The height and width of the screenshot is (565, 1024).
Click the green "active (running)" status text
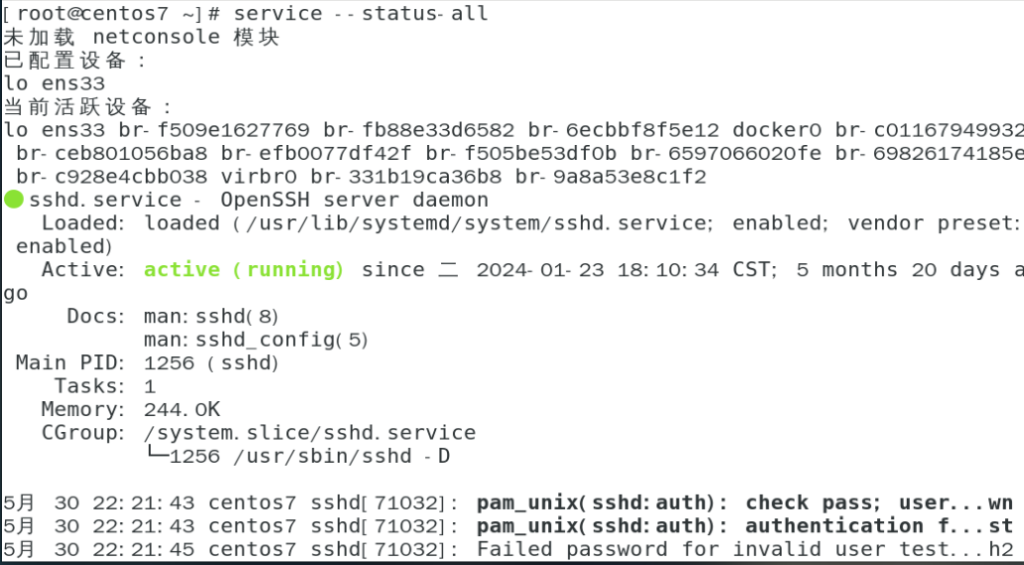244,270
